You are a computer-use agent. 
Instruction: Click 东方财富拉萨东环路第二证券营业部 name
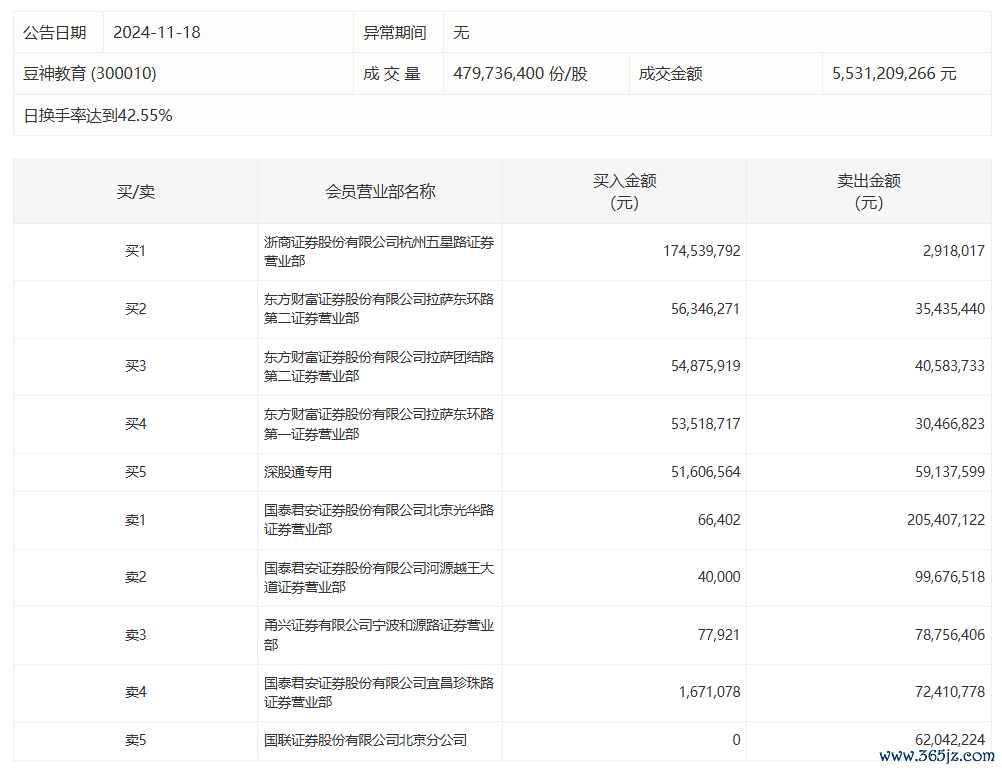click(x=379, y=309)
